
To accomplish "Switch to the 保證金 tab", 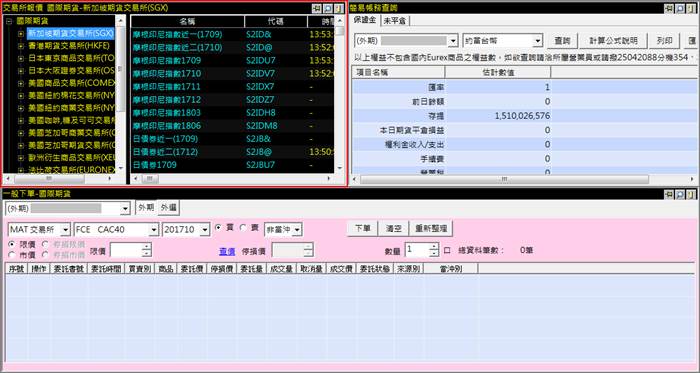I will click(x=364, y=20).
